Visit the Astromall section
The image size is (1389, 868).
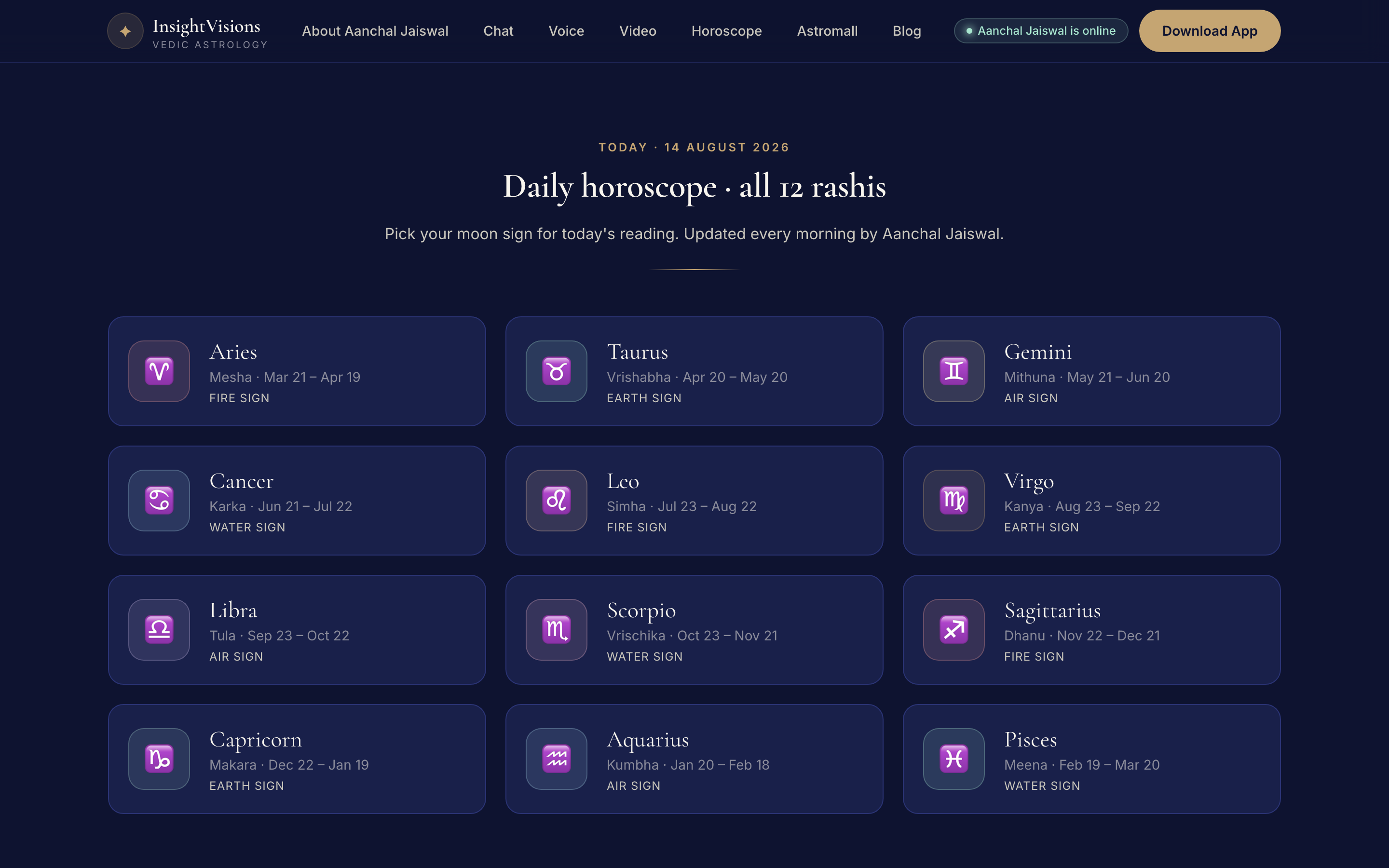tap(827, 31)
